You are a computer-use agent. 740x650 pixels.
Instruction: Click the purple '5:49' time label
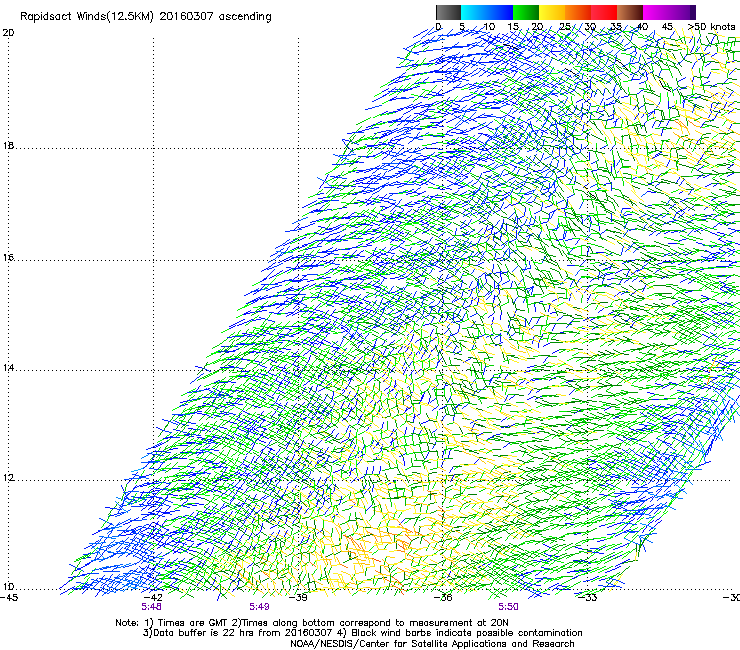click(260, 607)
